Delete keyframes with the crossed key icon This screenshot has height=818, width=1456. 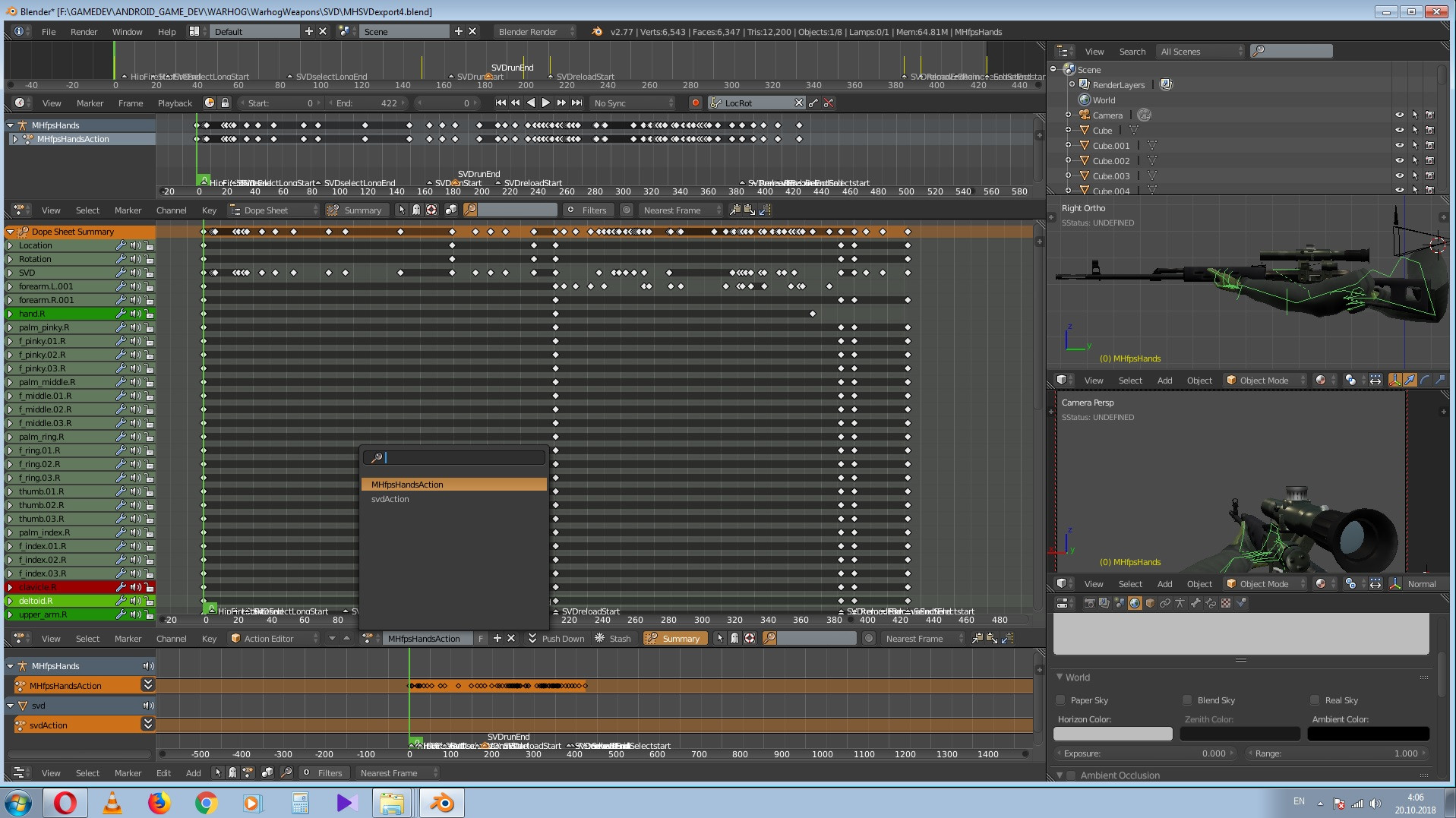[x=829, y=103]
